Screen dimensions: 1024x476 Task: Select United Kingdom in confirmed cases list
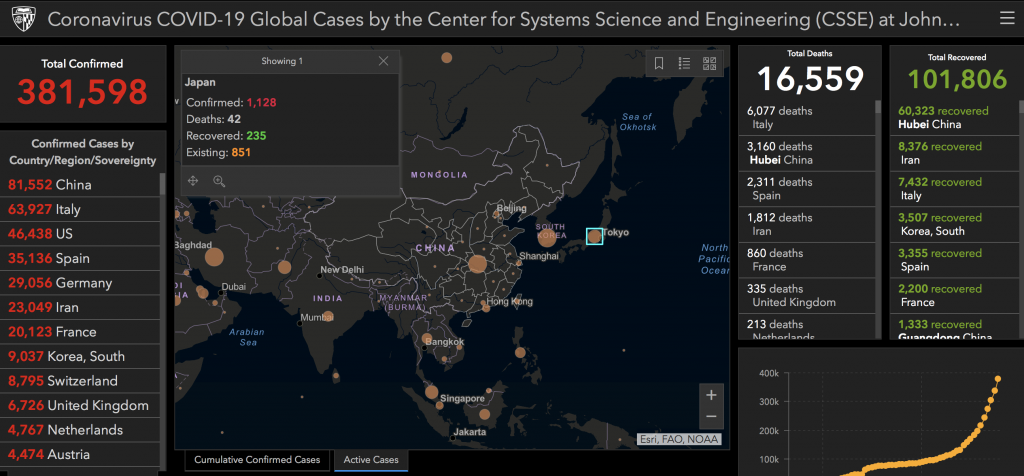pyautogui.click(x=80, y=405)
